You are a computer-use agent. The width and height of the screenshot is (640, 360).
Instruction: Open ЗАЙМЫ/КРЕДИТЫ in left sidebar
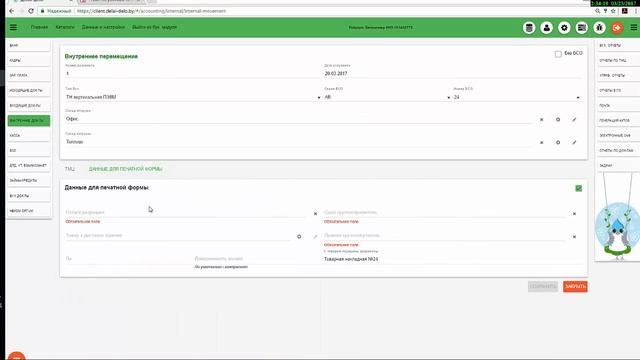[29, 180]
